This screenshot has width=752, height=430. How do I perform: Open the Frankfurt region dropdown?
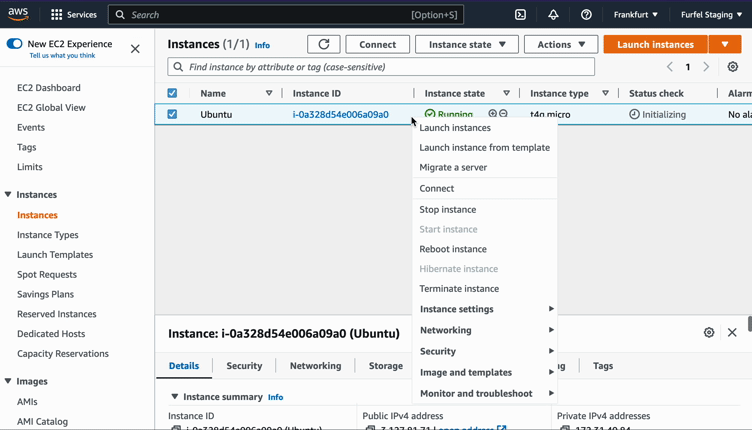(x=635, y=15)
